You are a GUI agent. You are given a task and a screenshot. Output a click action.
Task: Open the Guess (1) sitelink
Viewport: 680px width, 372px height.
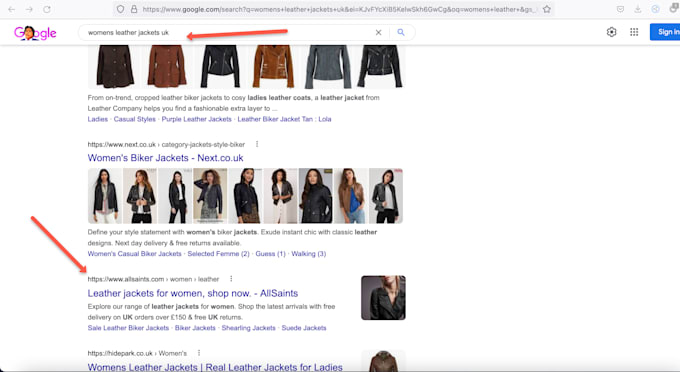pyautogui.click(x=270, y=254)
